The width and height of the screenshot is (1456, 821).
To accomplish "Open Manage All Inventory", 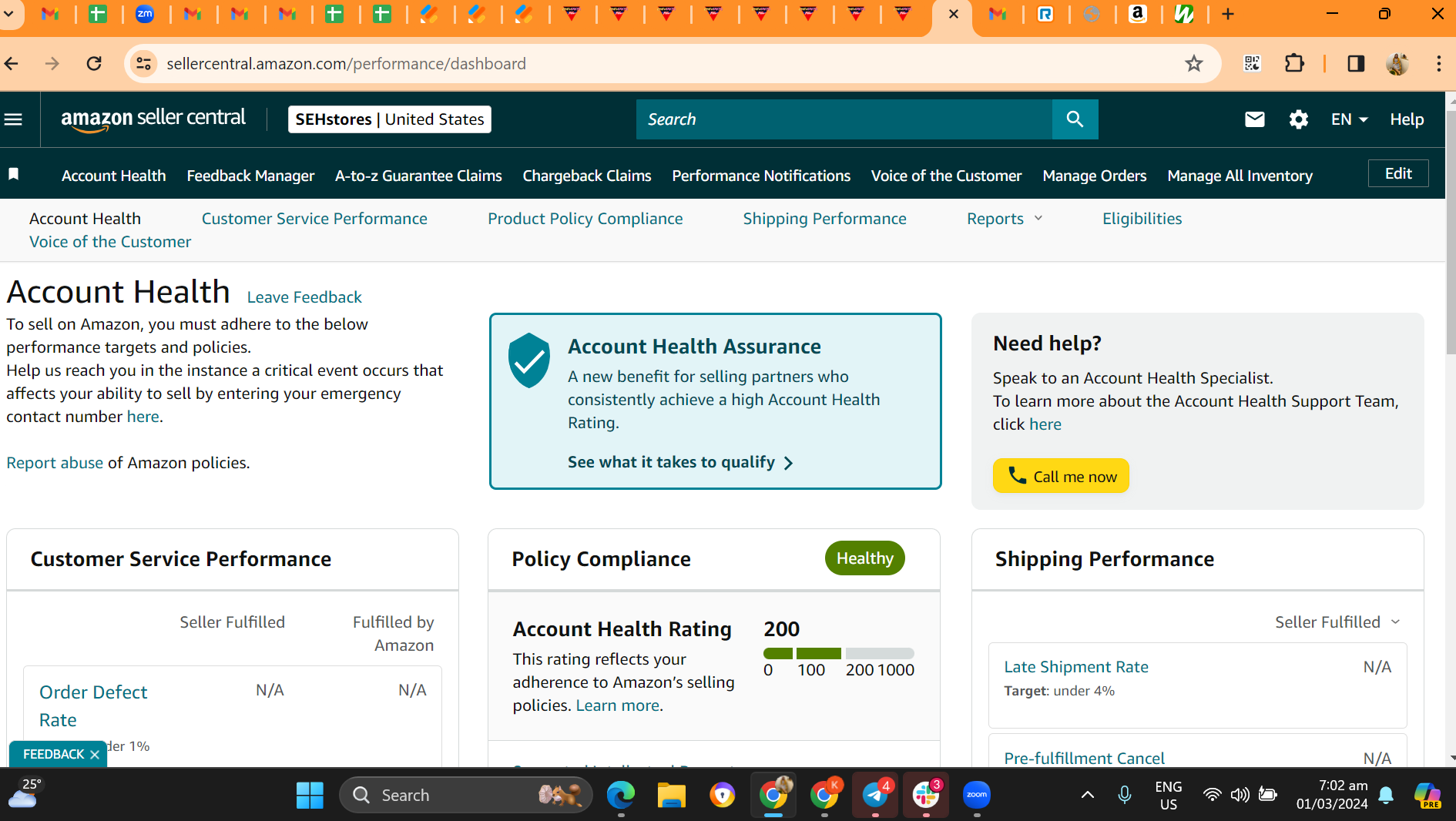I will coord(1240,176).
